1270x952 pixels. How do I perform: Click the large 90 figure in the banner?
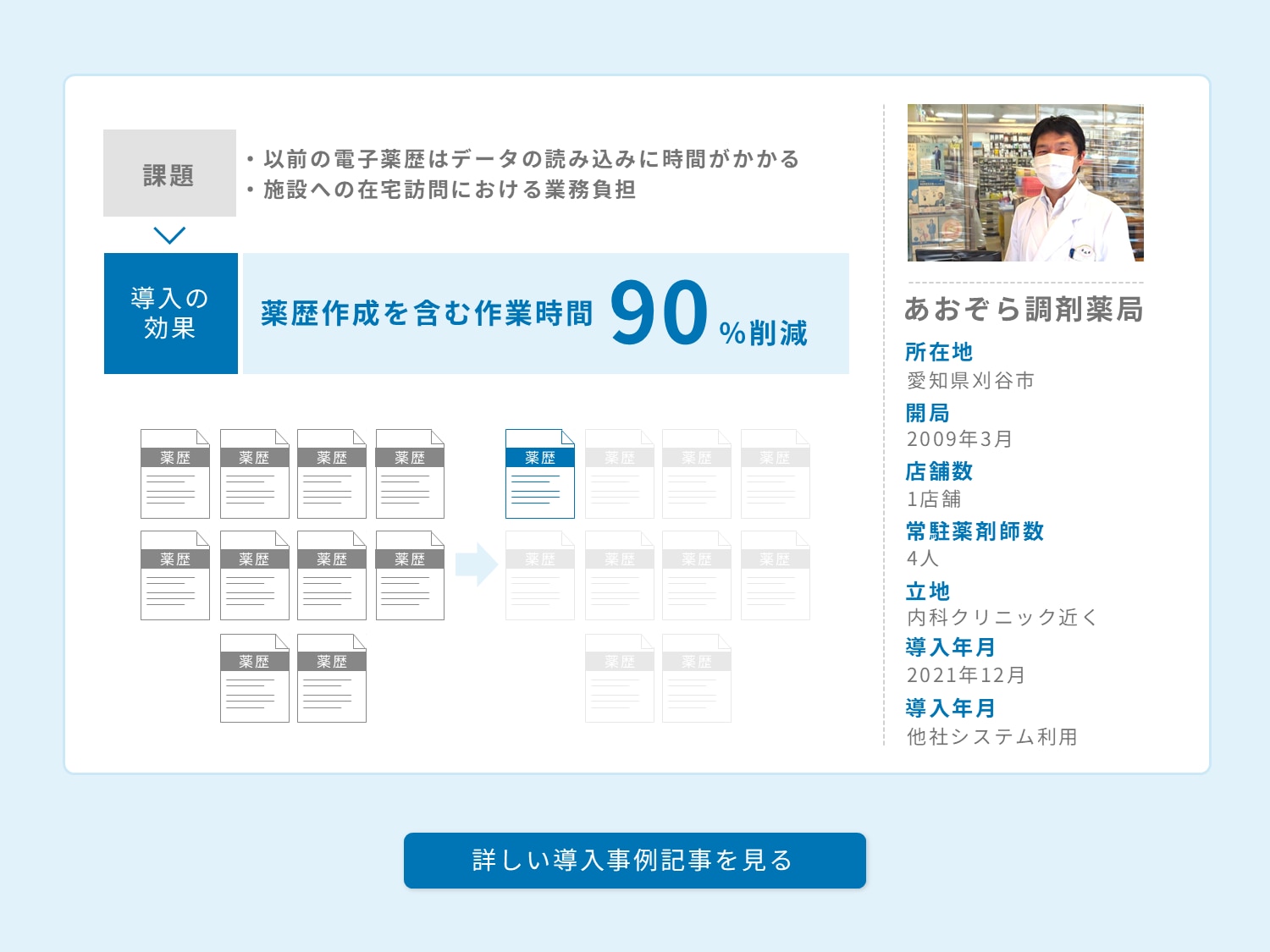659,313
